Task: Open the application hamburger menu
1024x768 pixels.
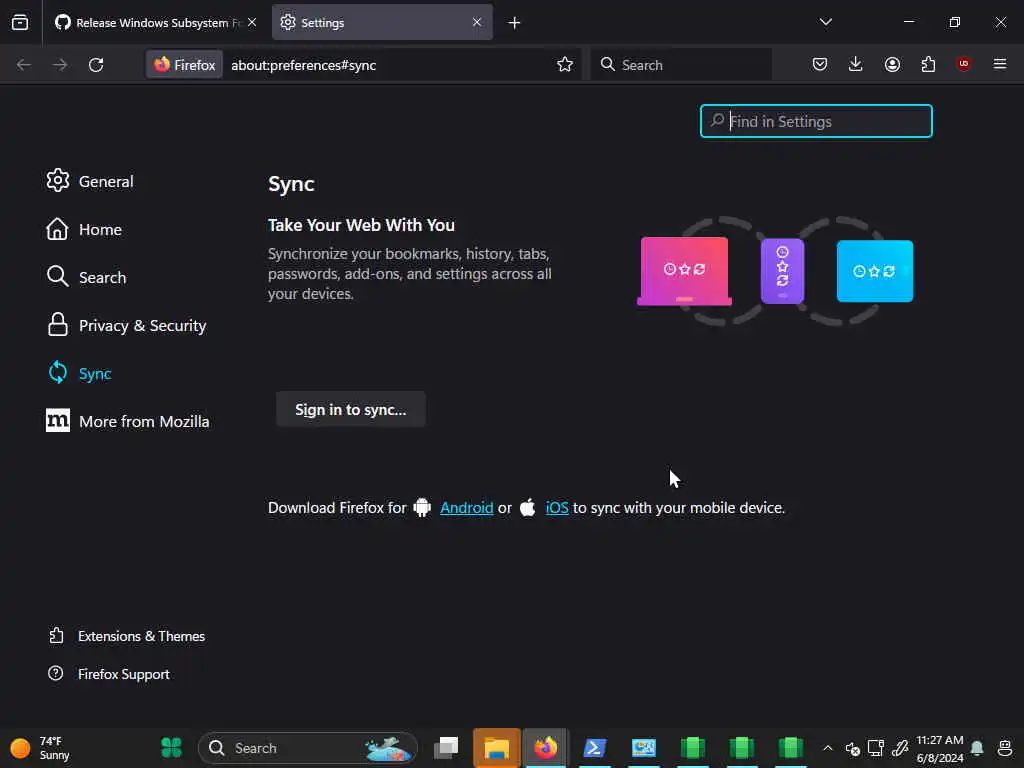Action: pyautogui.click(x=1000, y=64)
